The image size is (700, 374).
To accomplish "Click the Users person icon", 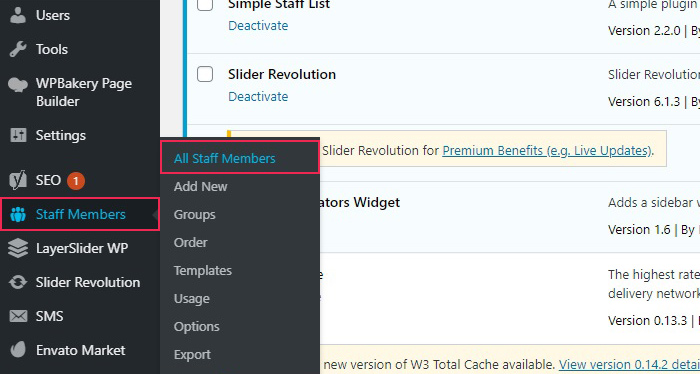I will pyautogui.click(x=18, y=15).
